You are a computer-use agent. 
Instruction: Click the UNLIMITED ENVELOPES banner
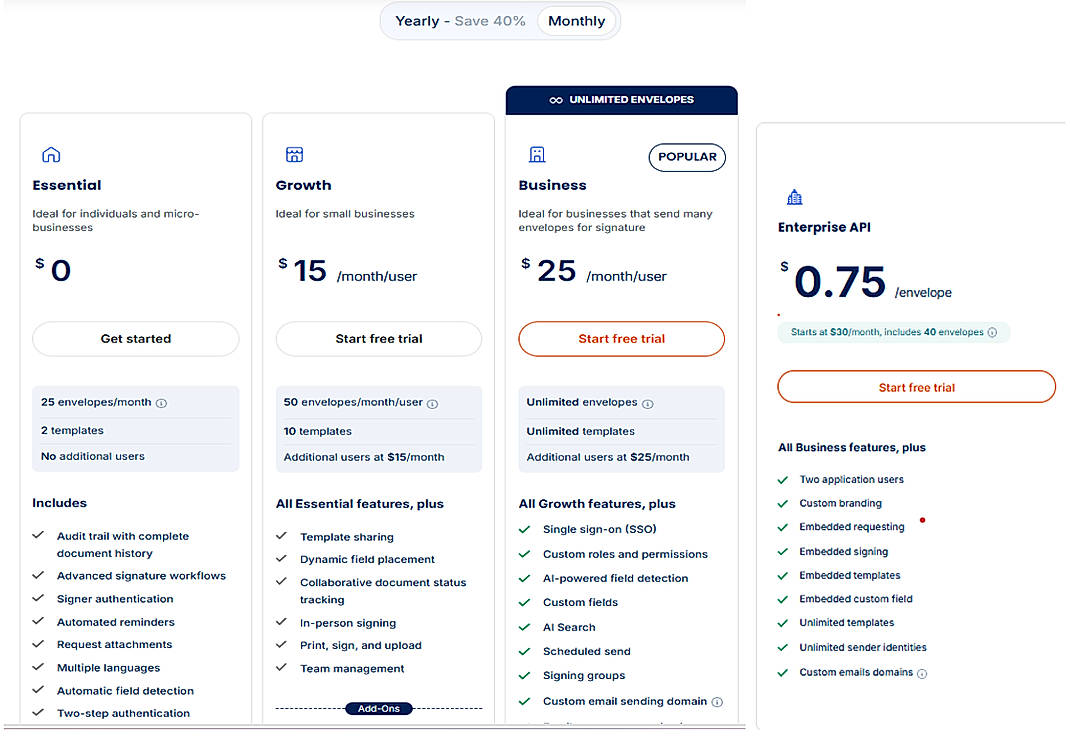tap(621, 100)
